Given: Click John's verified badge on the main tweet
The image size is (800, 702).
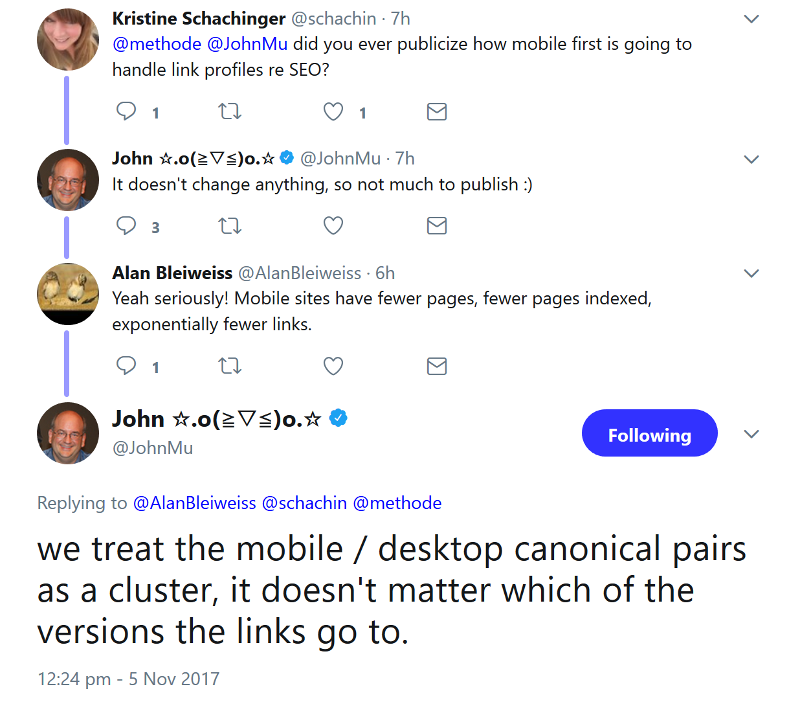Looking at the screenshot, I should (338, 419).
